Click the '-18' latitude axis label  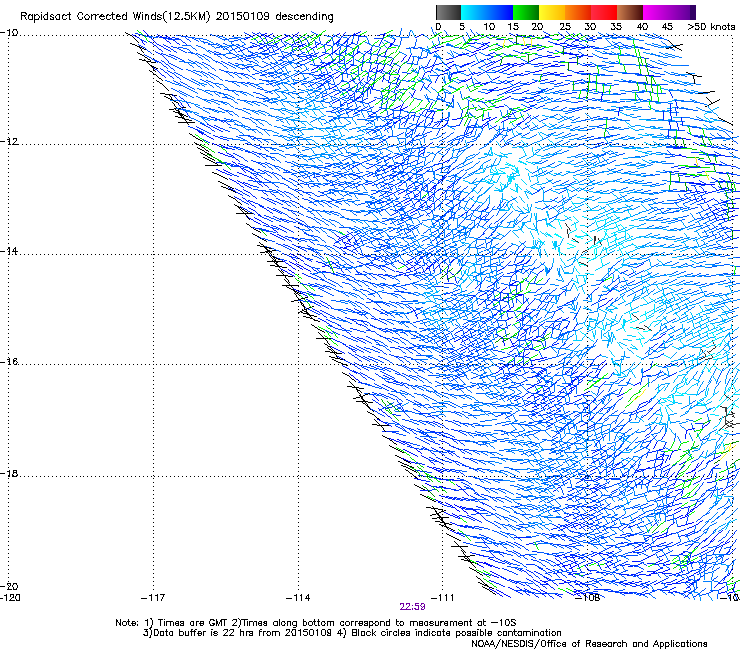(x=9, y=473)
